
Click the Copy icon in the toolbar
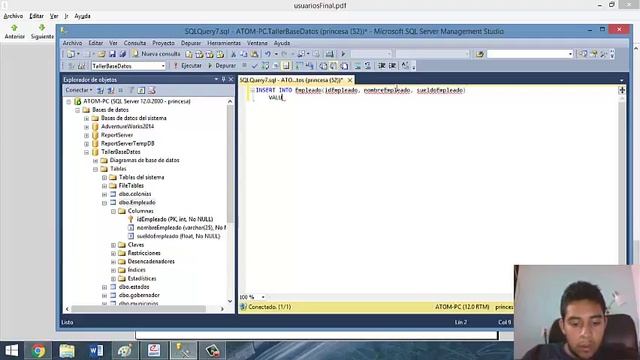[x=244, y=54]
